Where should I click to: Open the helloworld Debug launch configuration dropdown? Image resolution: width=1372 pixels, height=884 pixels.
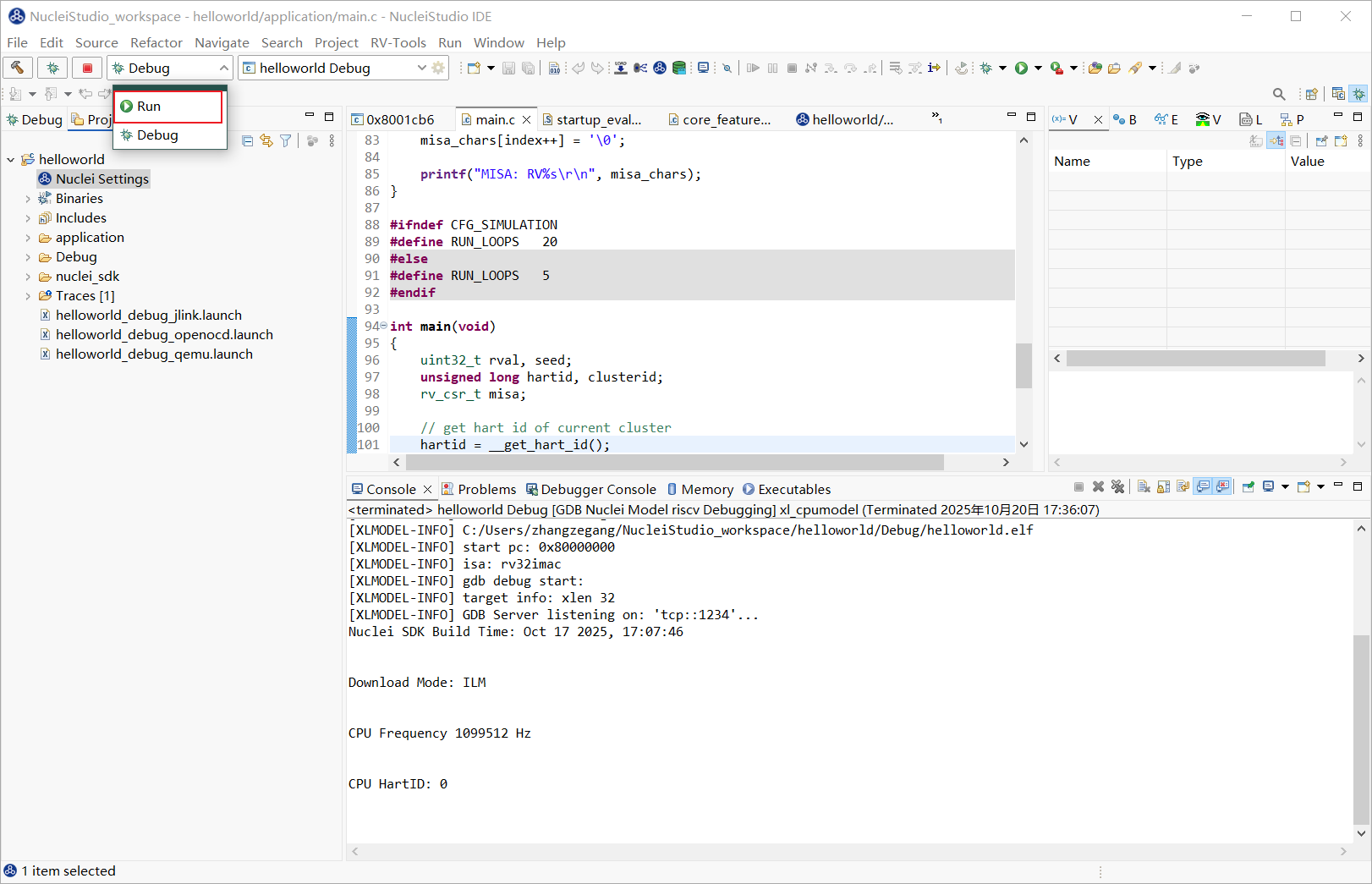pyautogui.click(x=421, y=68)
